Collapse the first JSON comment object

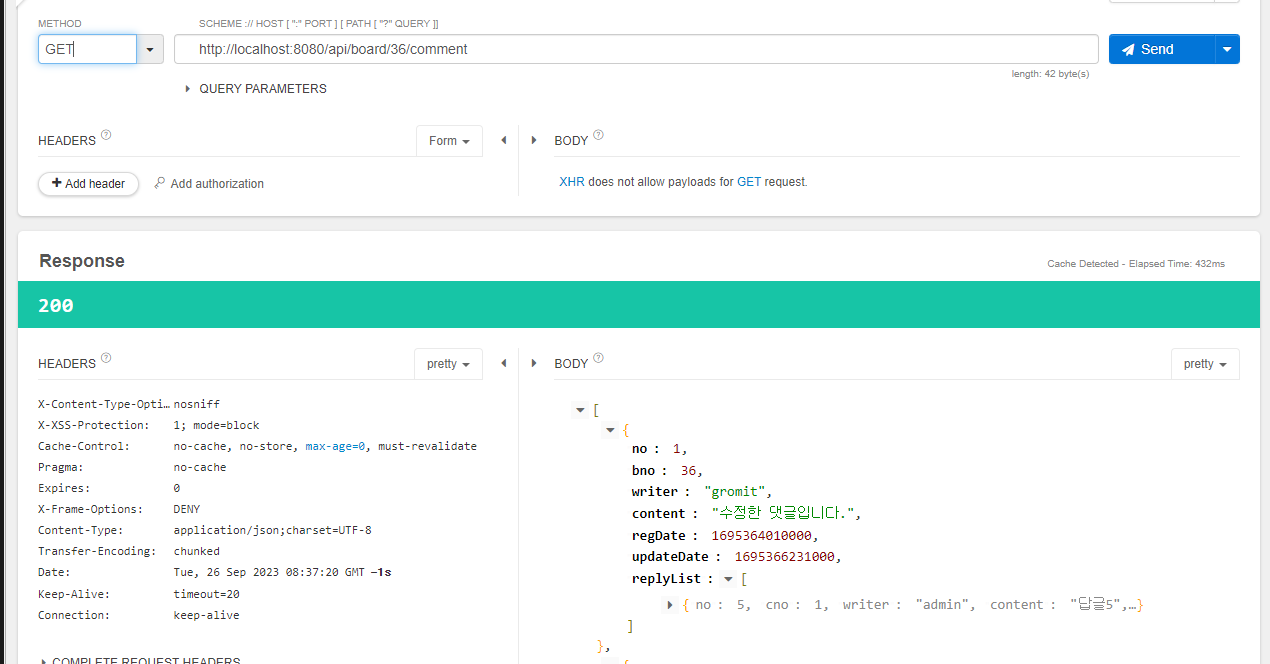coord(610,430)
